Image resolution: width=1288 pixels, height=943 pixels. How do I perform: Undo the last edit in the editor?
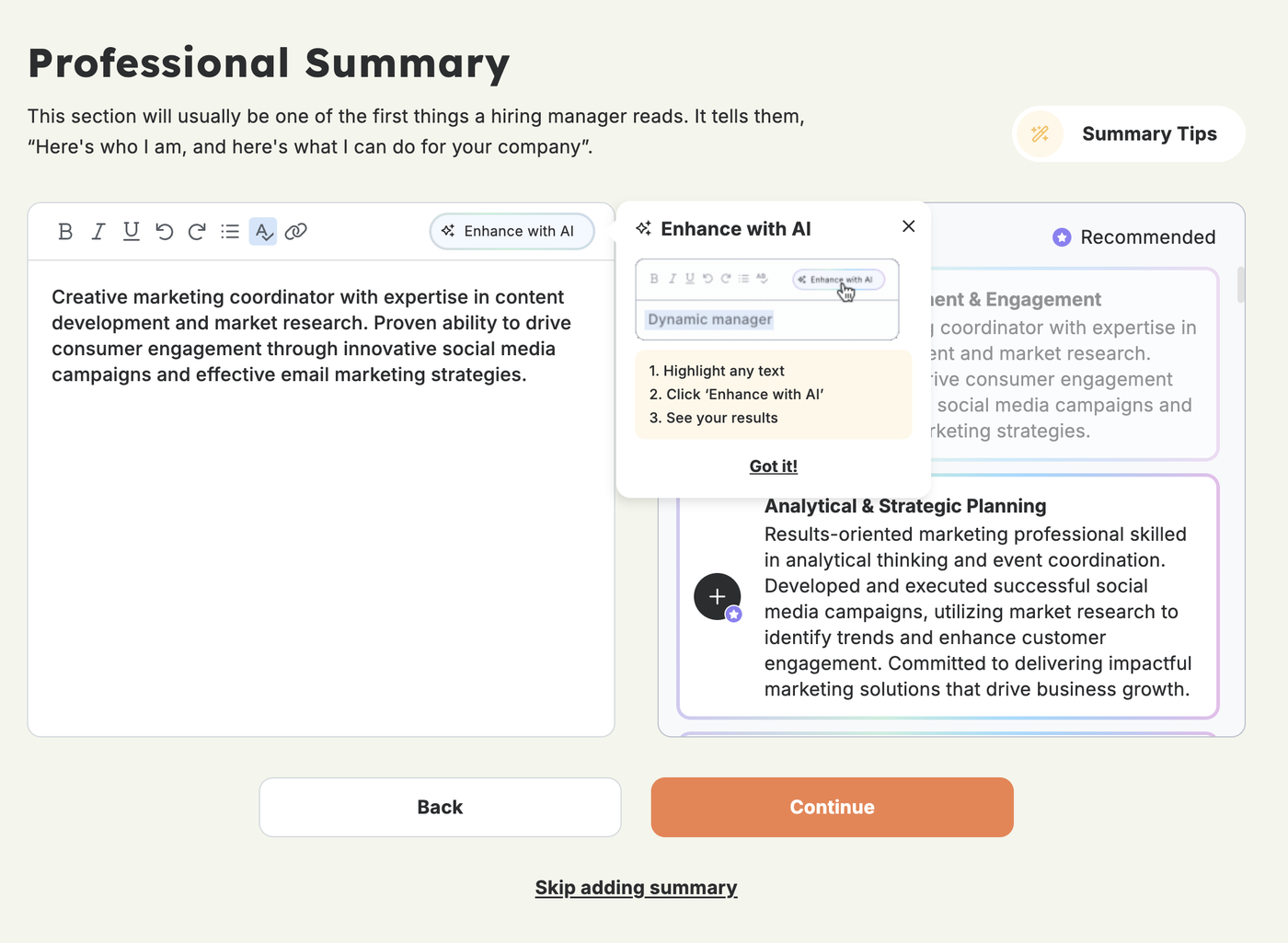164,231
